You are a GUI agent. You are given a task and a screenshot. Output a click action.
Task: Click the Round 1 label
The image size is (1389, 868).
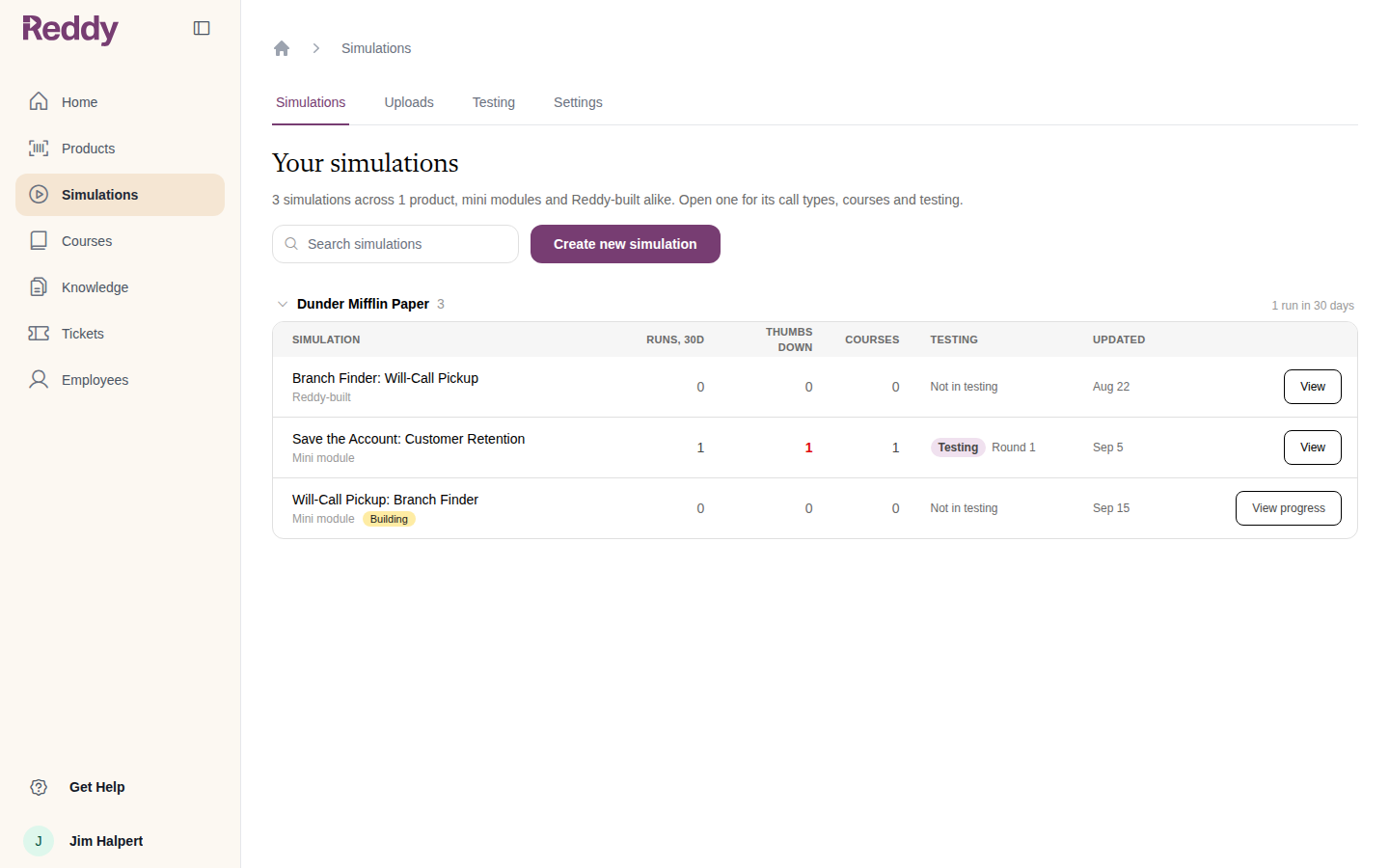pos(1014,448)
